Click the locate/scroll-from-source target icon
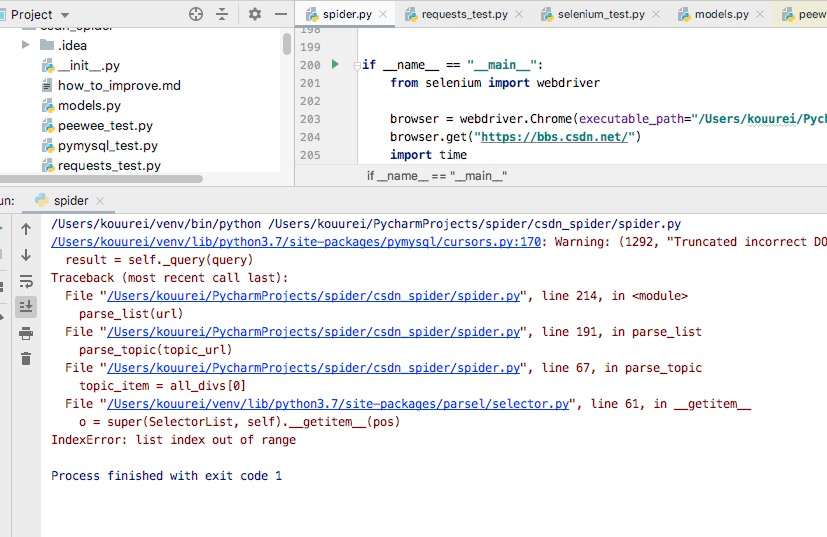 coord(196,14)
